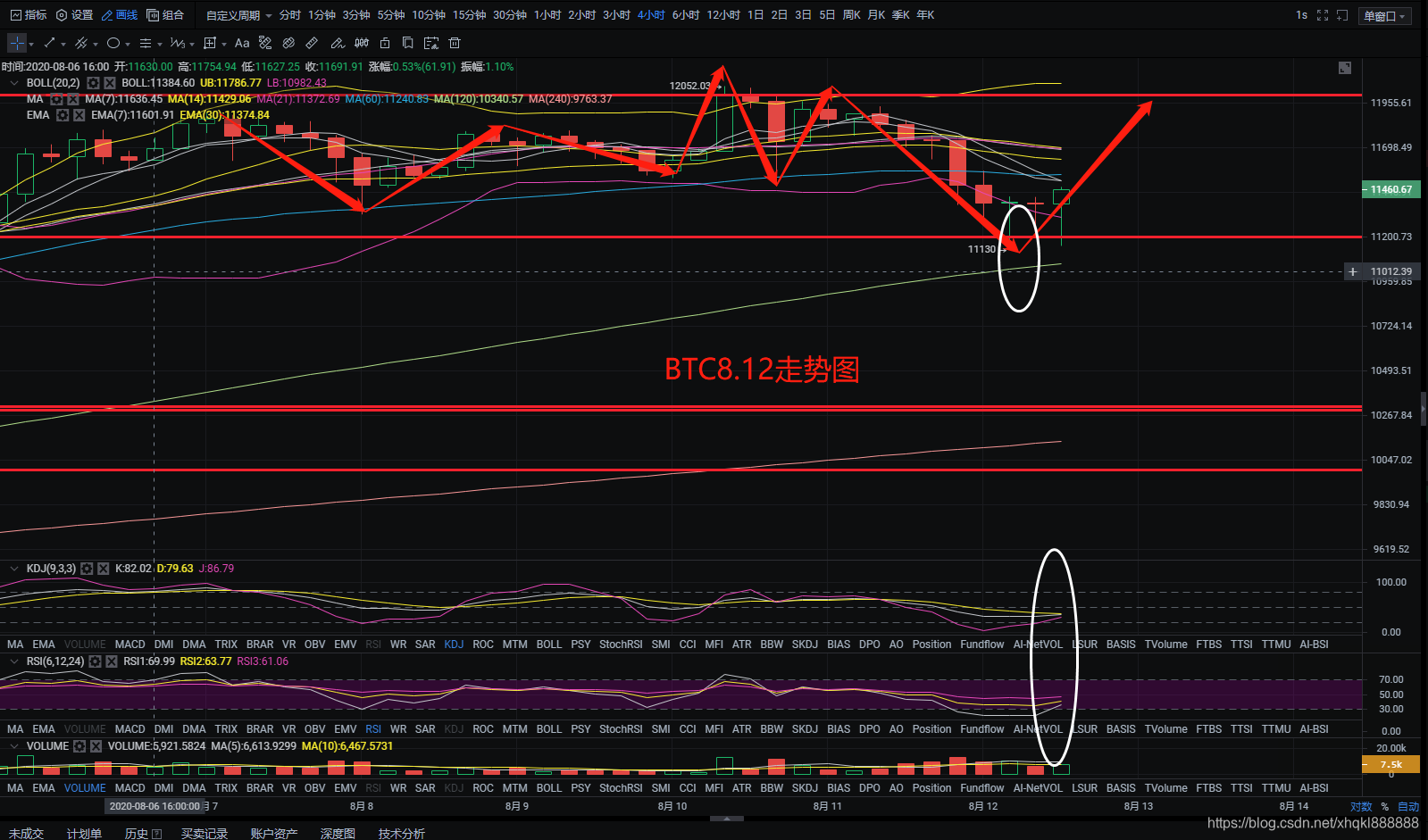This screenshot has width=1428, height=840.
Task: Click the pattern drawing tool icon
Action: click(265, 43)
